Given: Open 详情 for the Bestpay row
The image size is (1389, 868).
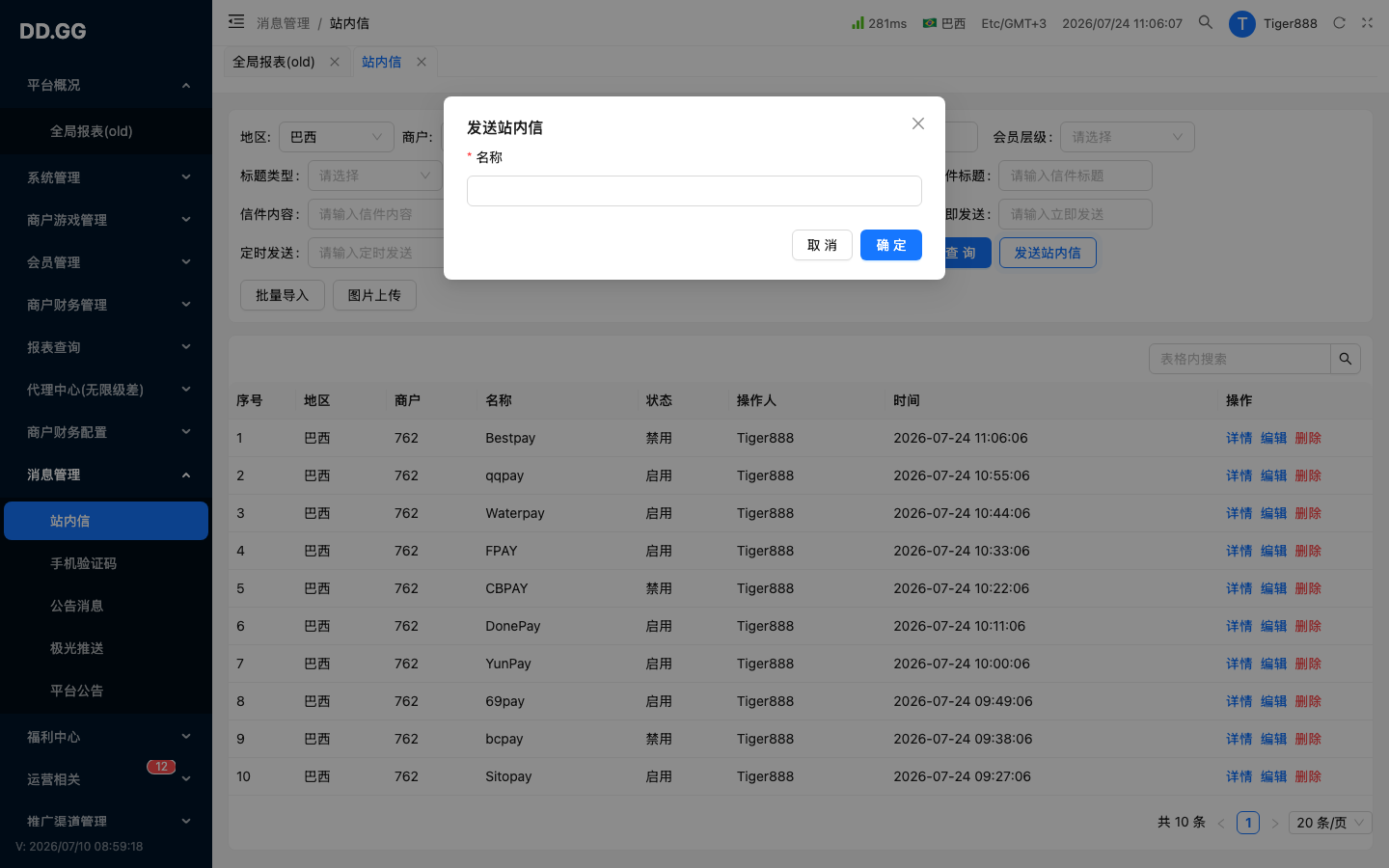Looking at the screenshot, I should click(x=1239, y=438).
